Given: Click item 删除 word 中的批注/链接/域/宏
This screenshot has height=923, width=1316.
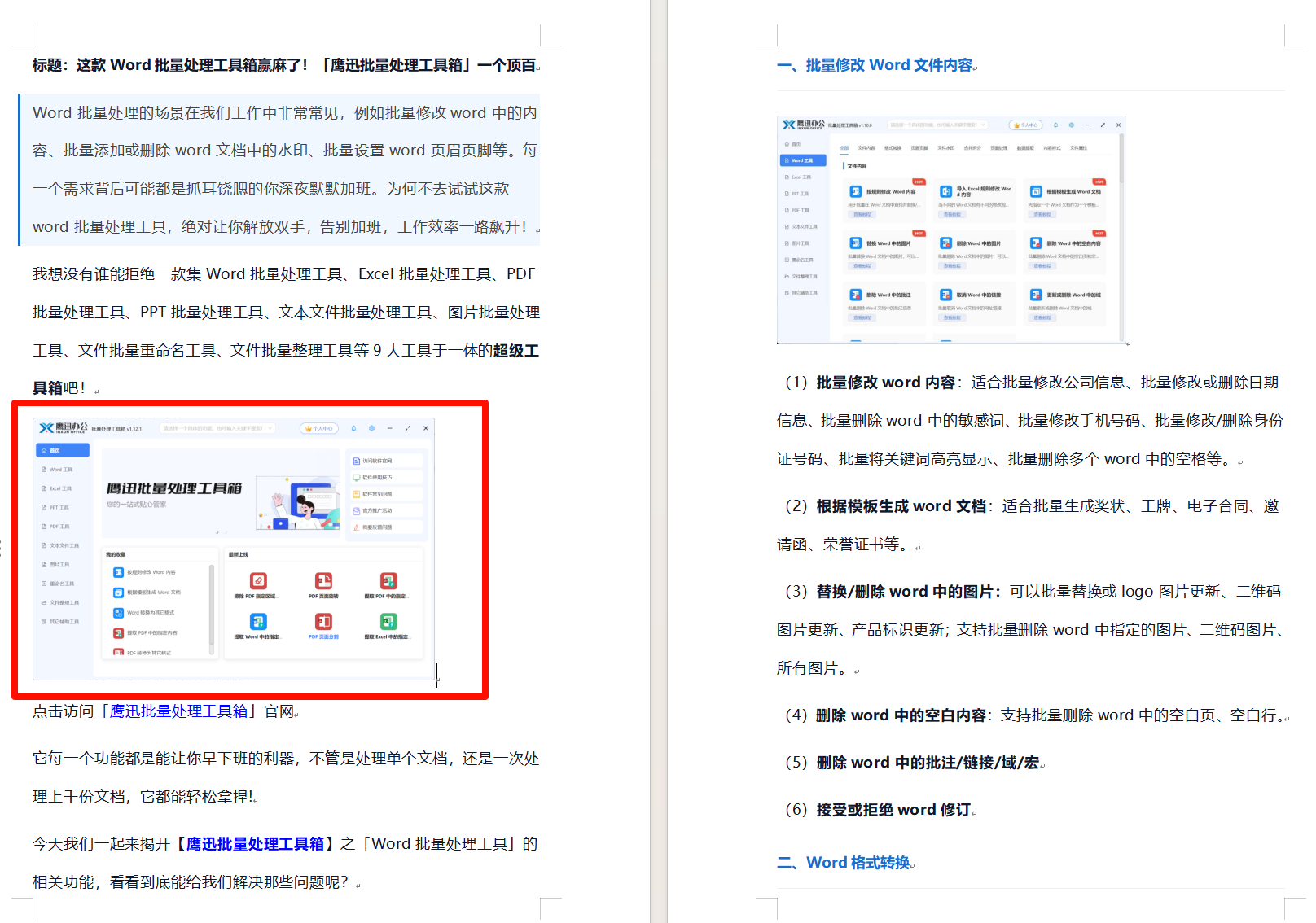Looking at the screenshot, I should (x=928, y=763).
